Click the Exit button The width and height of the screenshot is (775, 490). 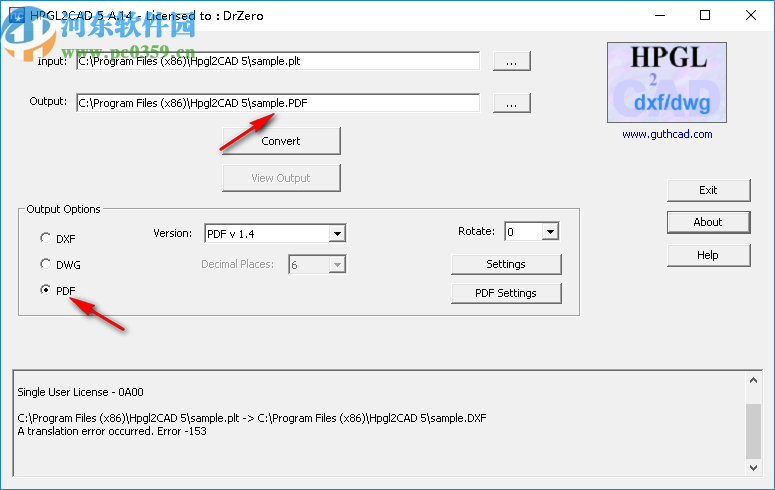coord(708,190)
